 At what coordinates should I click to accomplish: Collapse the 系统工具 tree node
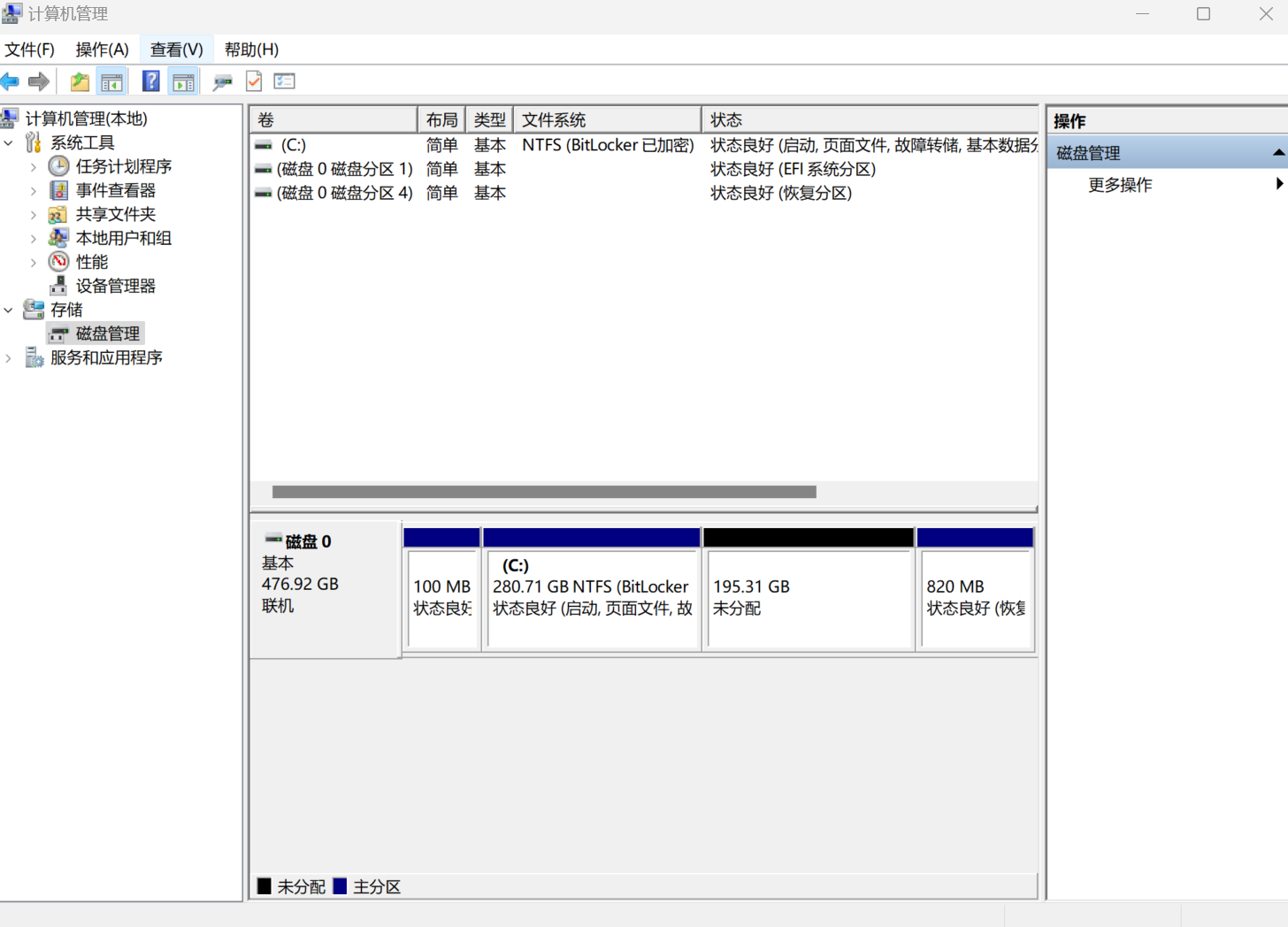[9, 142]
